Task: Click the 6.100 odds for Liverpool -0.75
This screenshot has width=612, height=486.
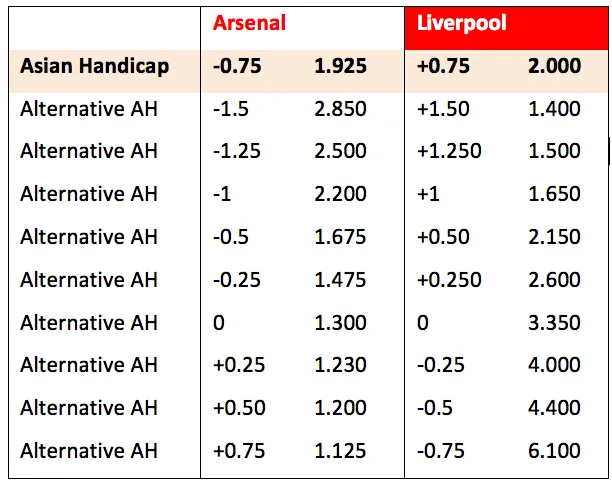Action: (x=555, y=451)
